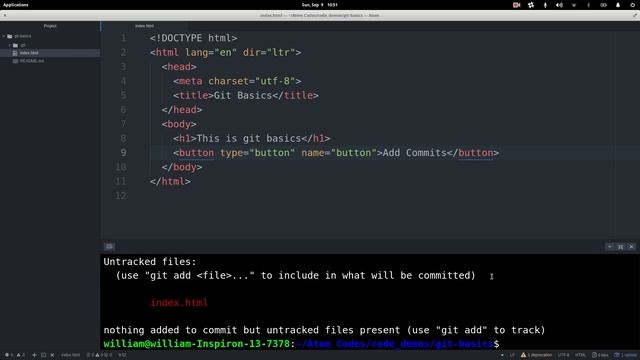Click the terminal status icon in status bar
The height and width of the screenshot is (360, 640).
click(x=43, y=355)
